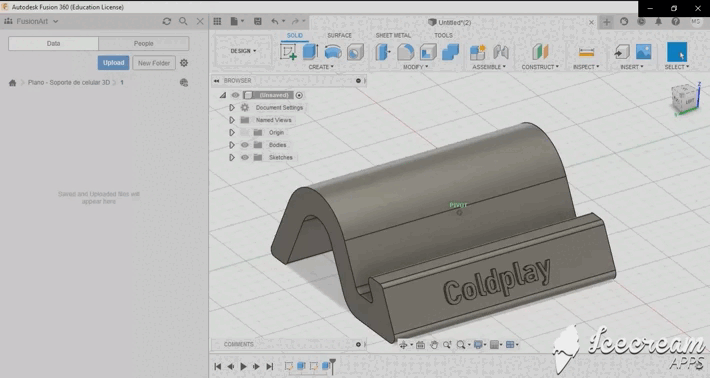Open the data panel settings gear
The width and height of the screenshot is (710, 378).
tap(184, 63)
